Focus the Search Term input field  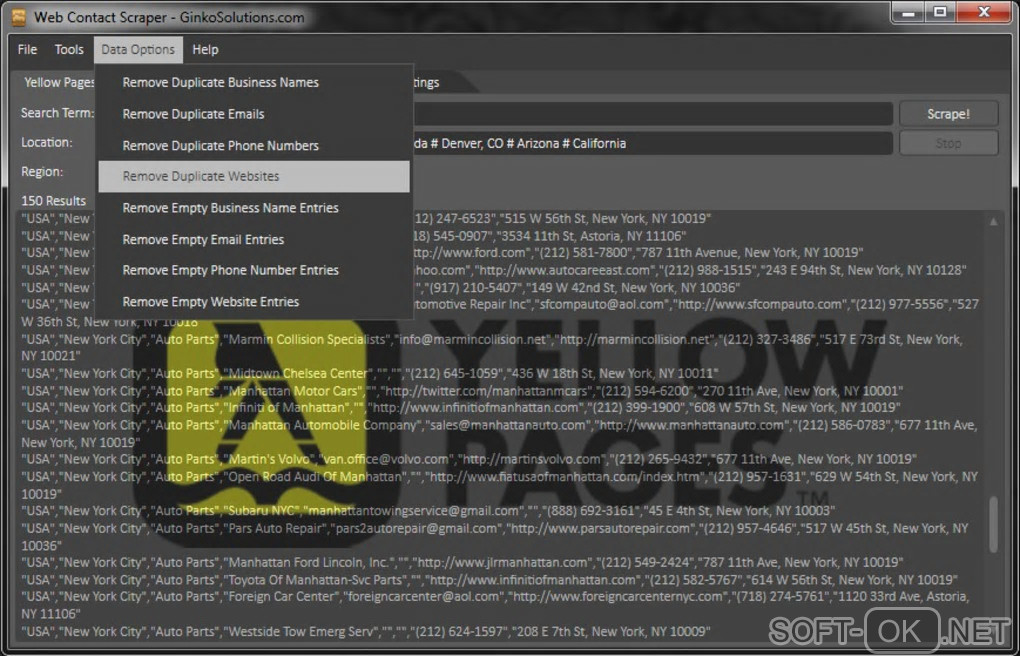pyautogui.click(x=652, y=113)
